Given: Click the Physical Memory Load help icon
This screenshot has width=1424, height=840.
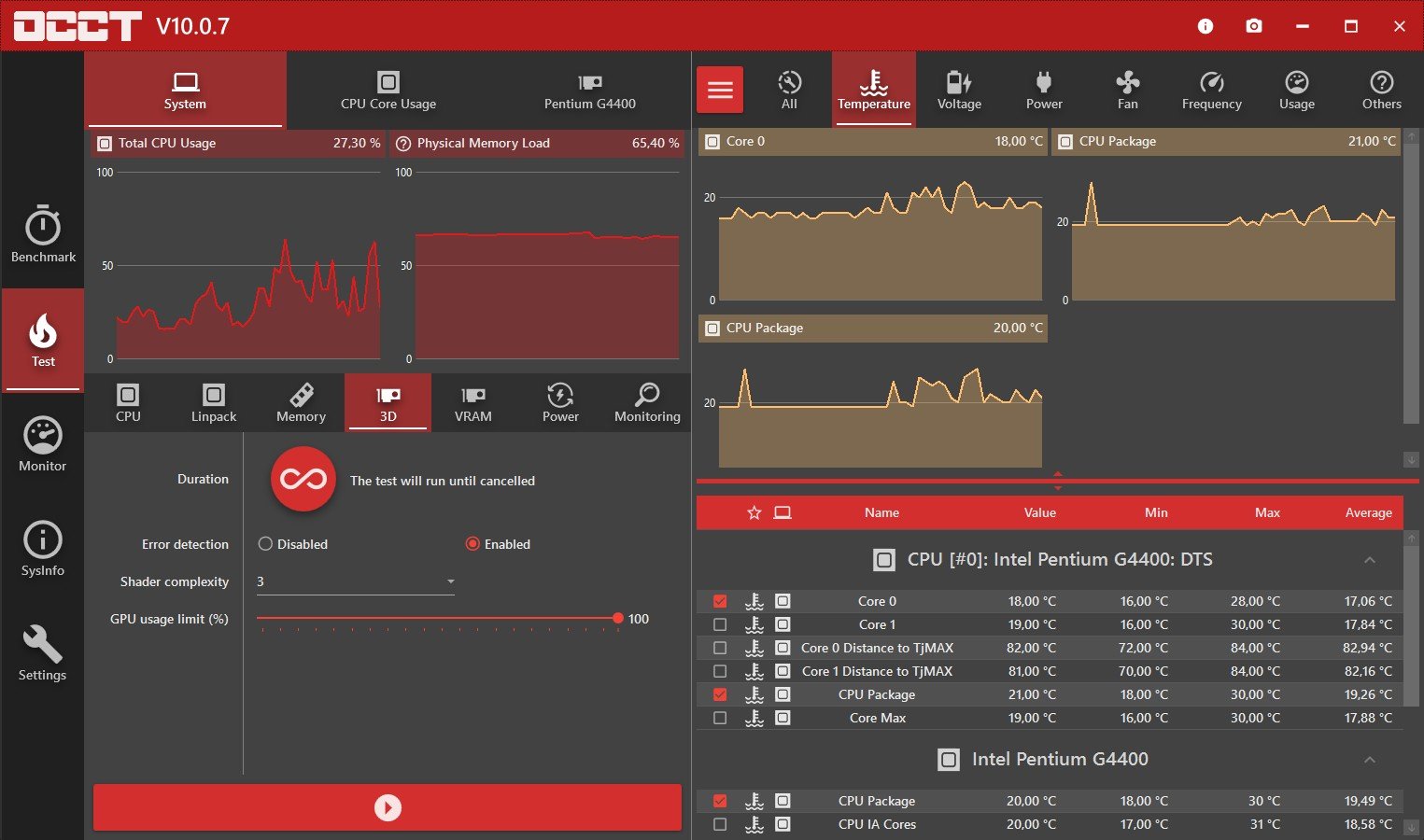Looking at the screenshot, I should pos(403,144).
